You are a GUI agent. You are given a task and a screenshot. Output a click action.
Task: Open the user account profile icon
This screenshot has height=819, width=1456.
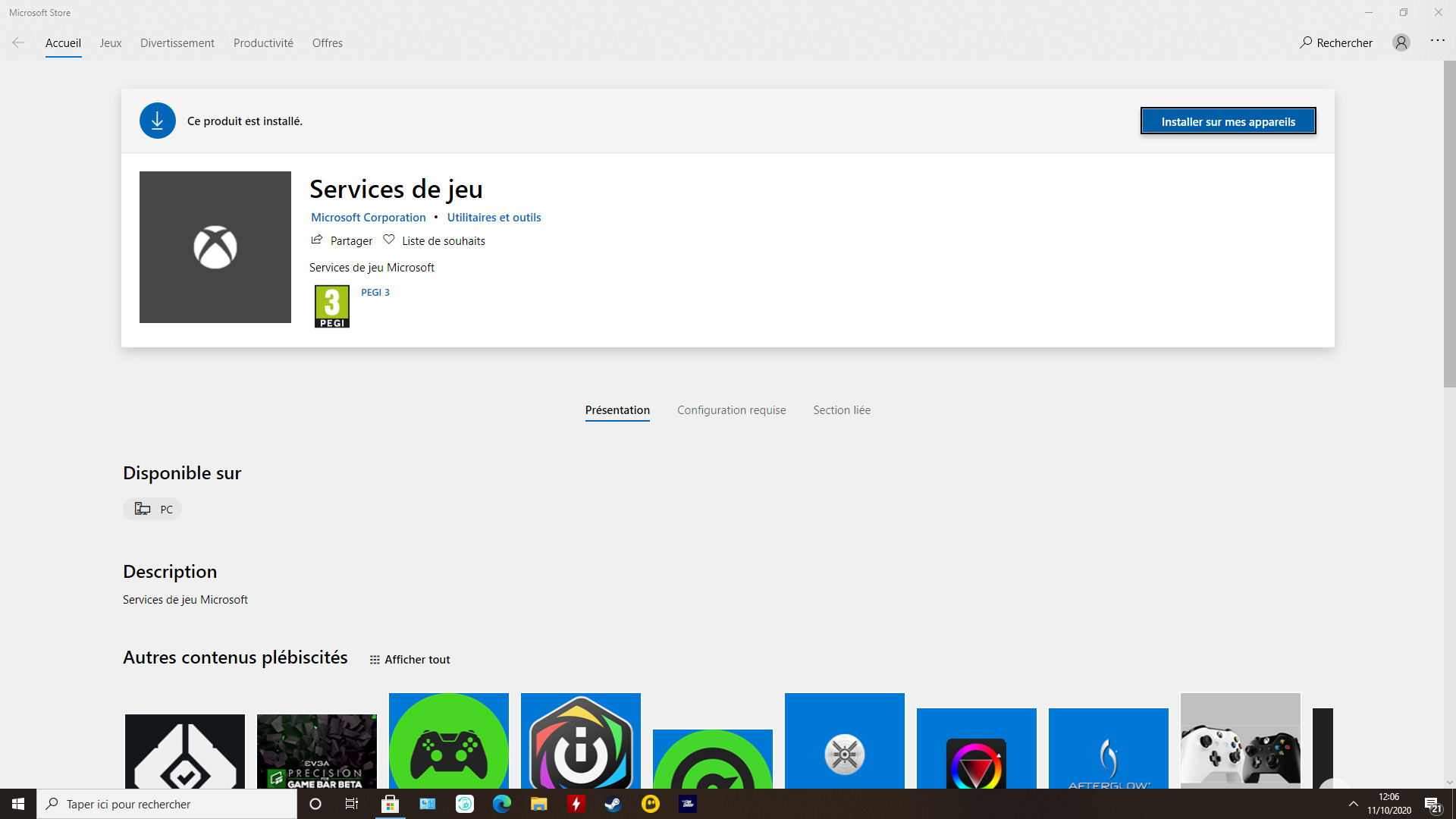coord(1401,43)
